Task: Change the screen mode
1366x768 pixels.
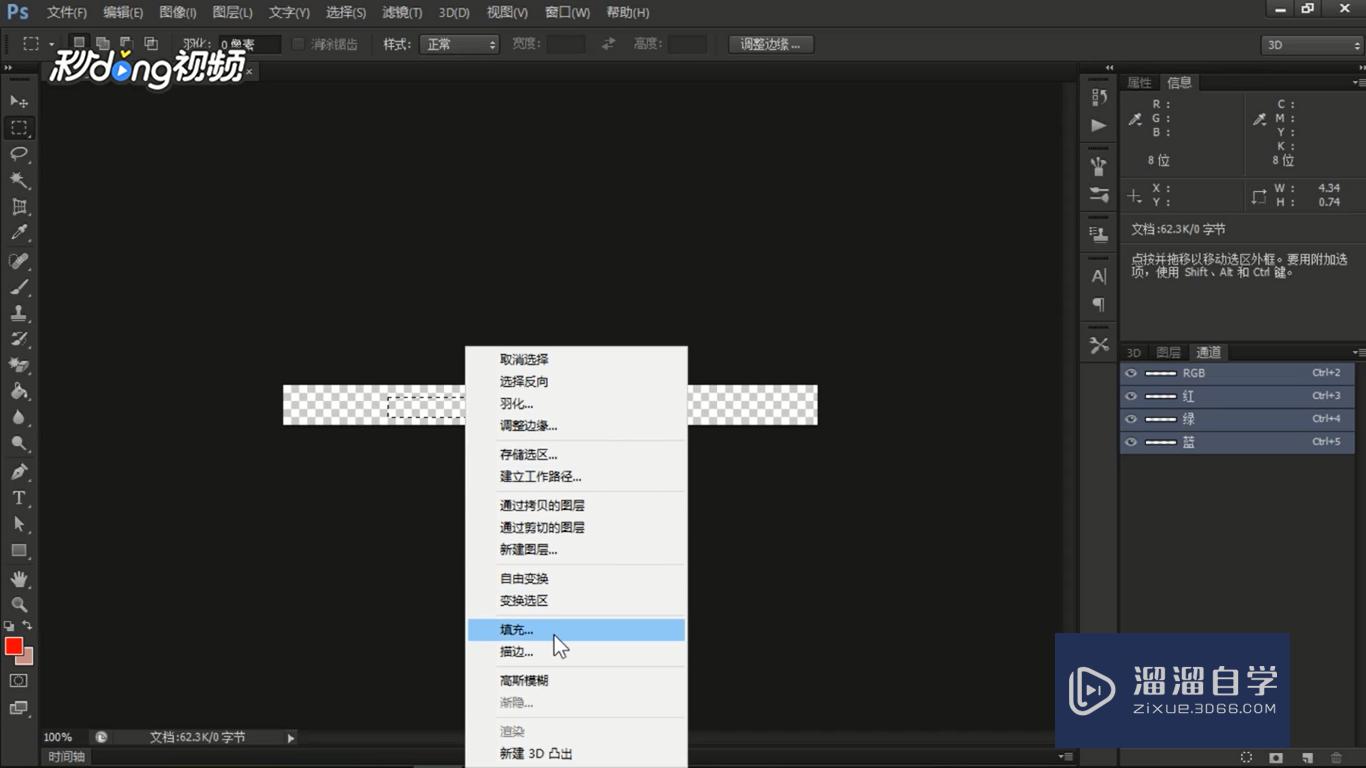Action: click(x=19, y=708)
